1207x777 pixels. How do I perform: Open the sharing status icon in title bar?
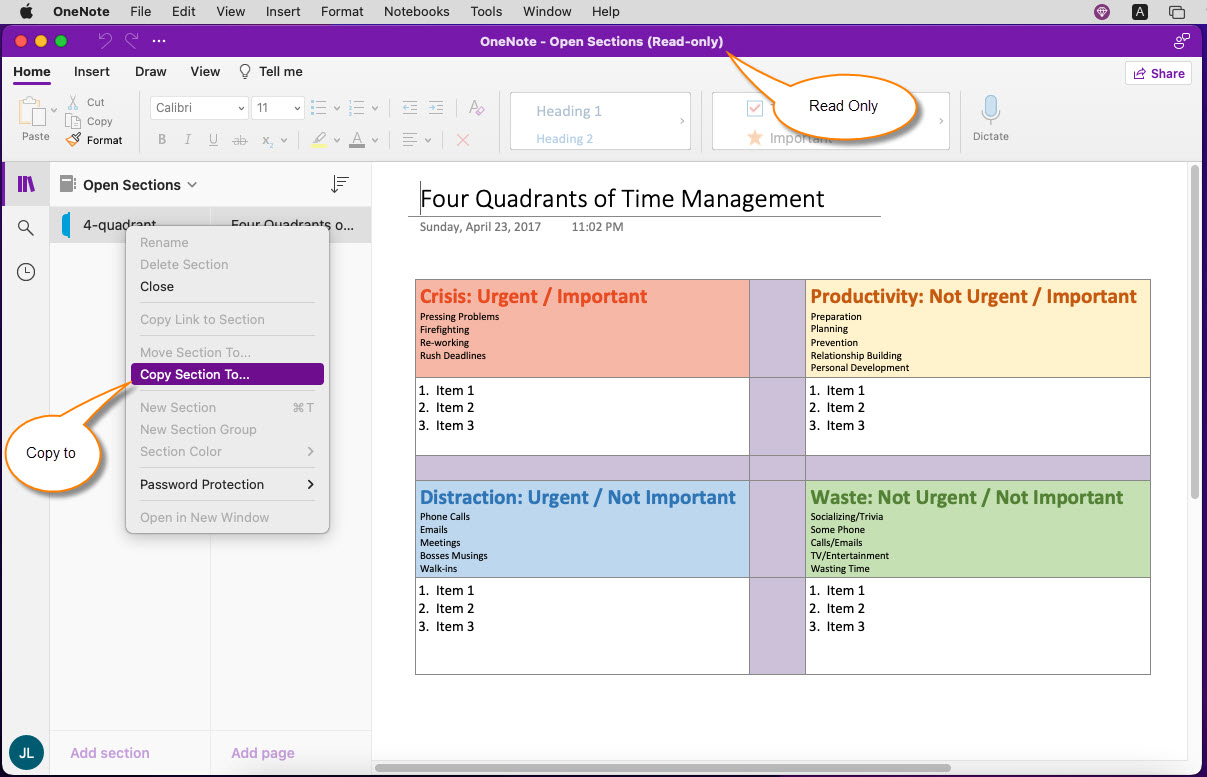pyautogui.click(x=1181, y=41)
